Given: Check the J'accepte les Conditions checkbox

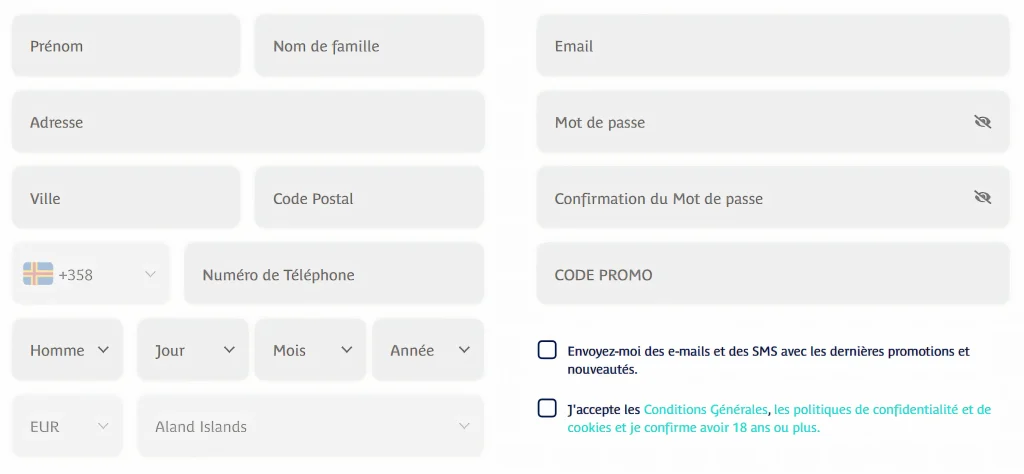Looking at the screenshot, I should (547, 408).
